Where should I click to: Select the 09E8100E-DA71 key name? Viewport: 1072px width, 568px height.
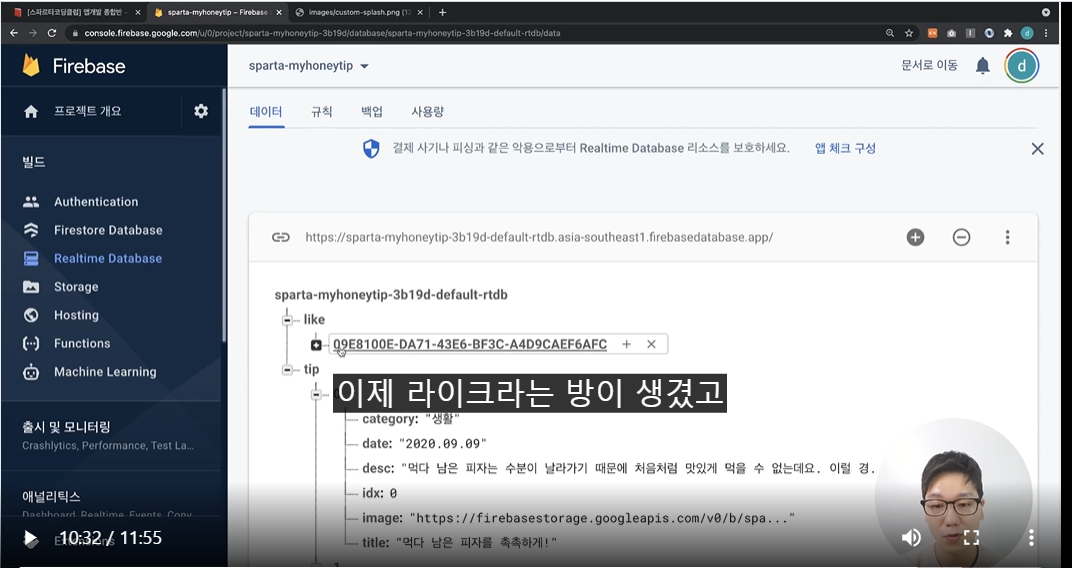point(470,344)
